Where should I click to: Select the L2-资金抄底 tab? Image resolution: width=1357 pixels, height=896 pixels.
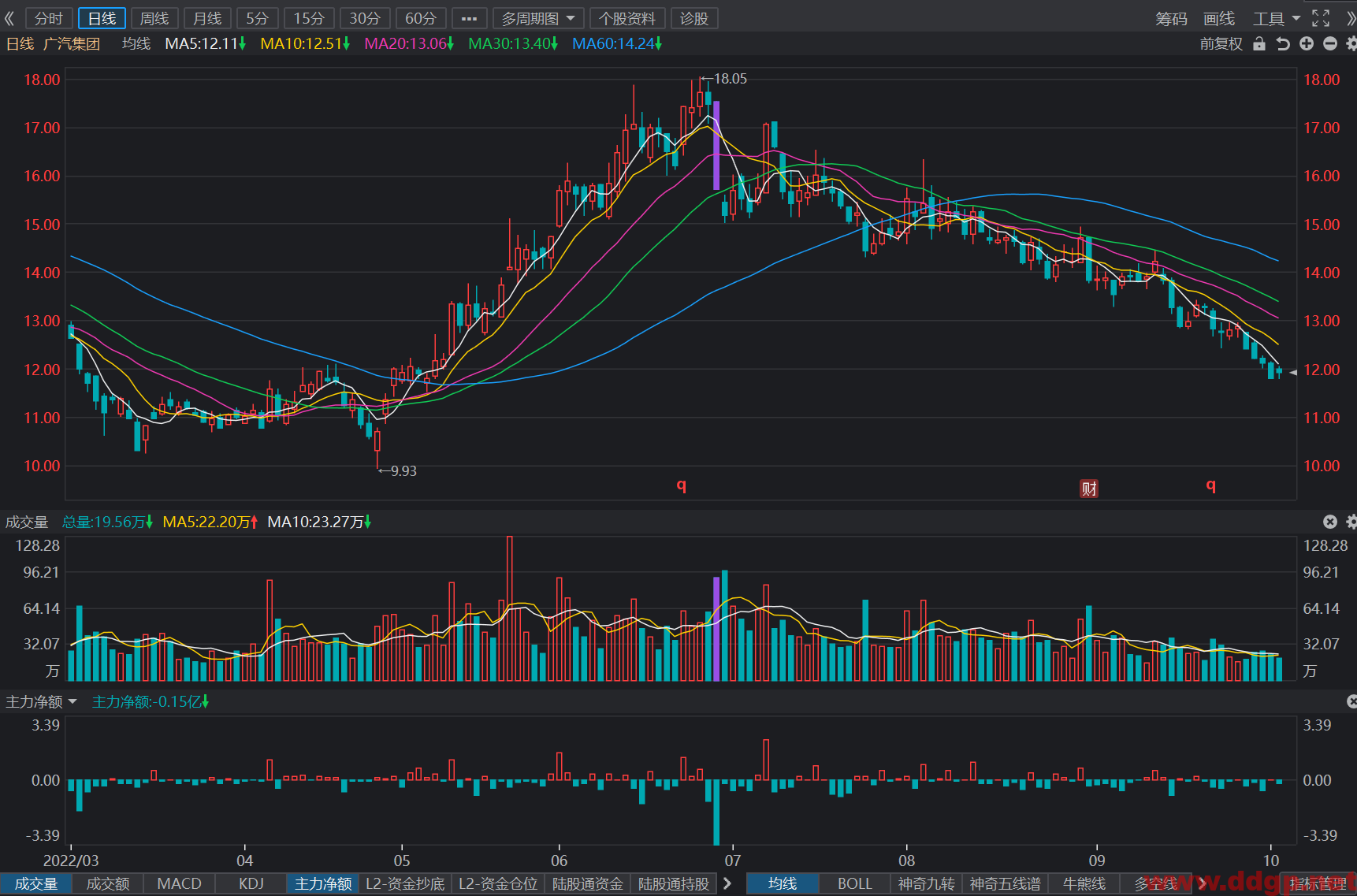click(405, 884)
